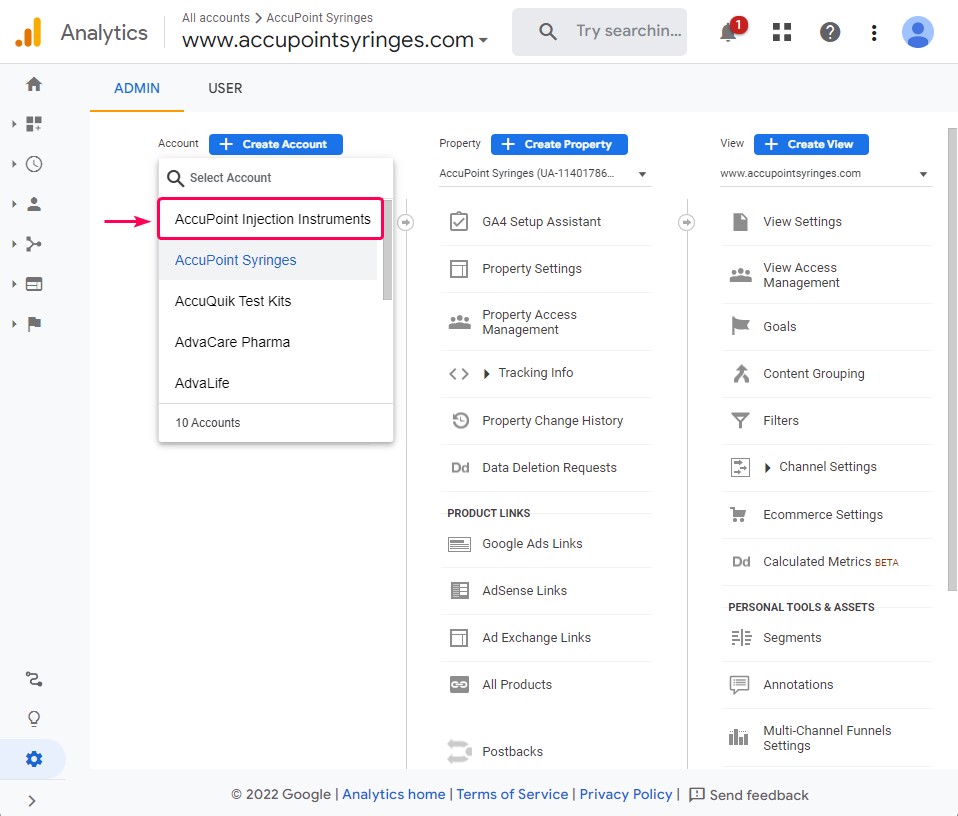Select AdvaCare Pharma account
This screenshot has width=958, height=816.
pyautogui.click(x=268, y=341)
